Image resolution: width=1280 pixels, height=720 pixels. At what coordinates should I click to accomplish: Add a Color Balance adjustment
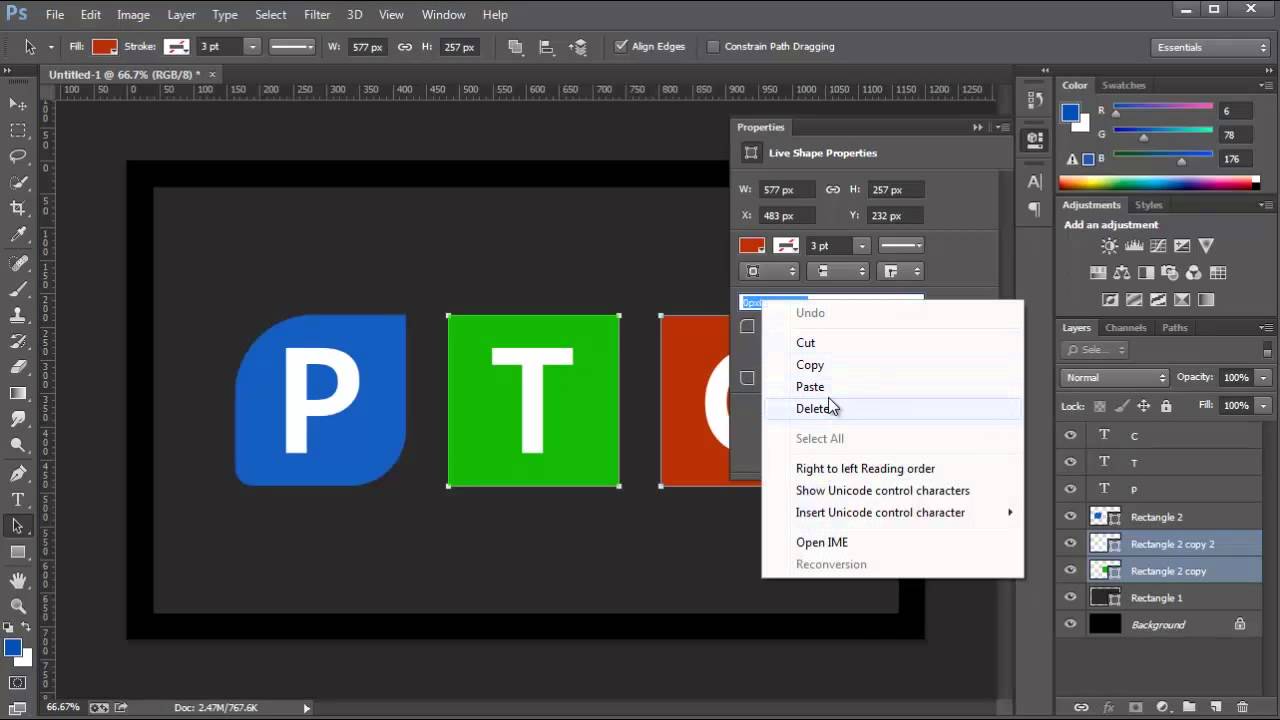pos(1122,272)
